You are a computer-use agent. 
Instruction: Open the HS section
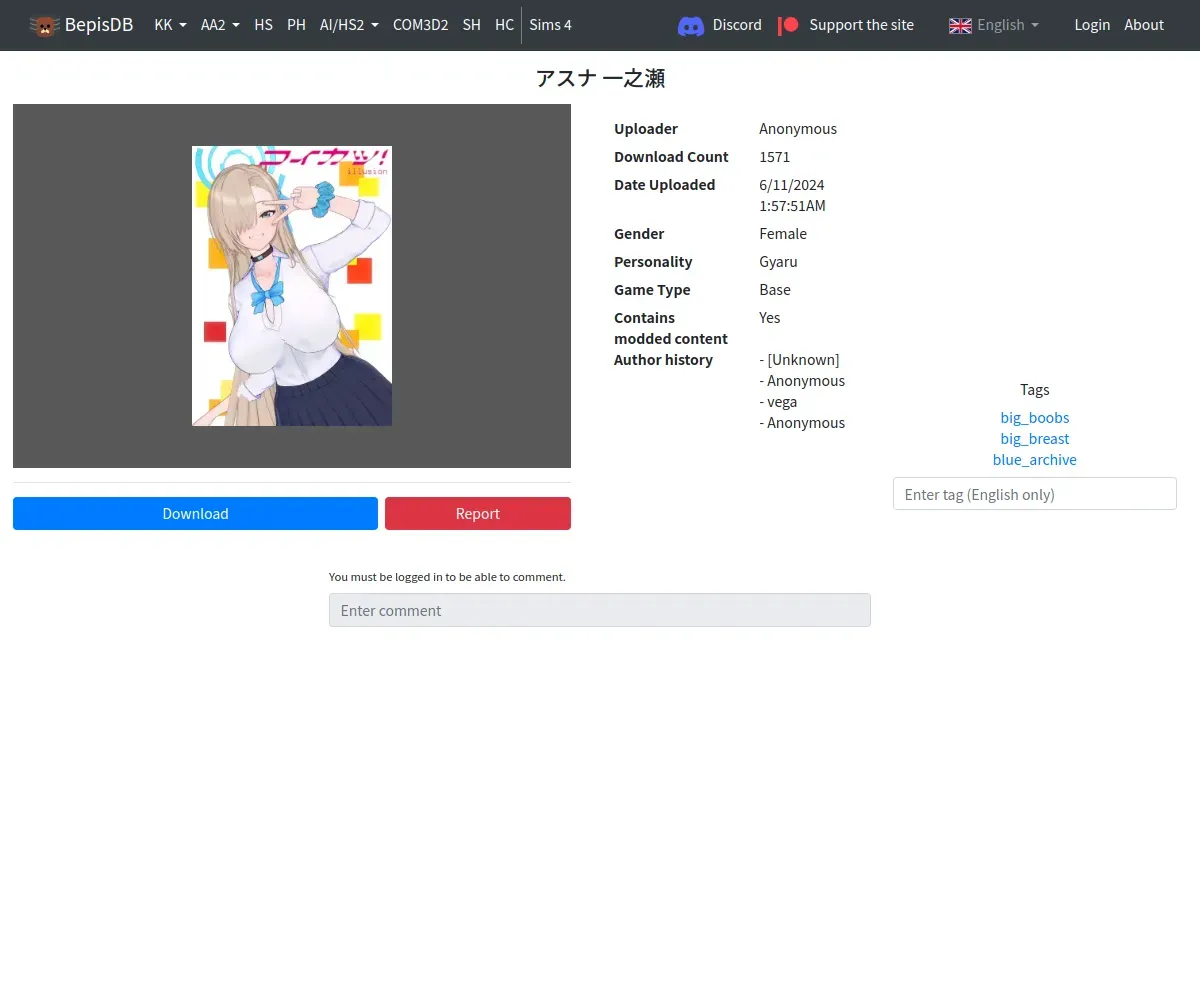[263, 25]
